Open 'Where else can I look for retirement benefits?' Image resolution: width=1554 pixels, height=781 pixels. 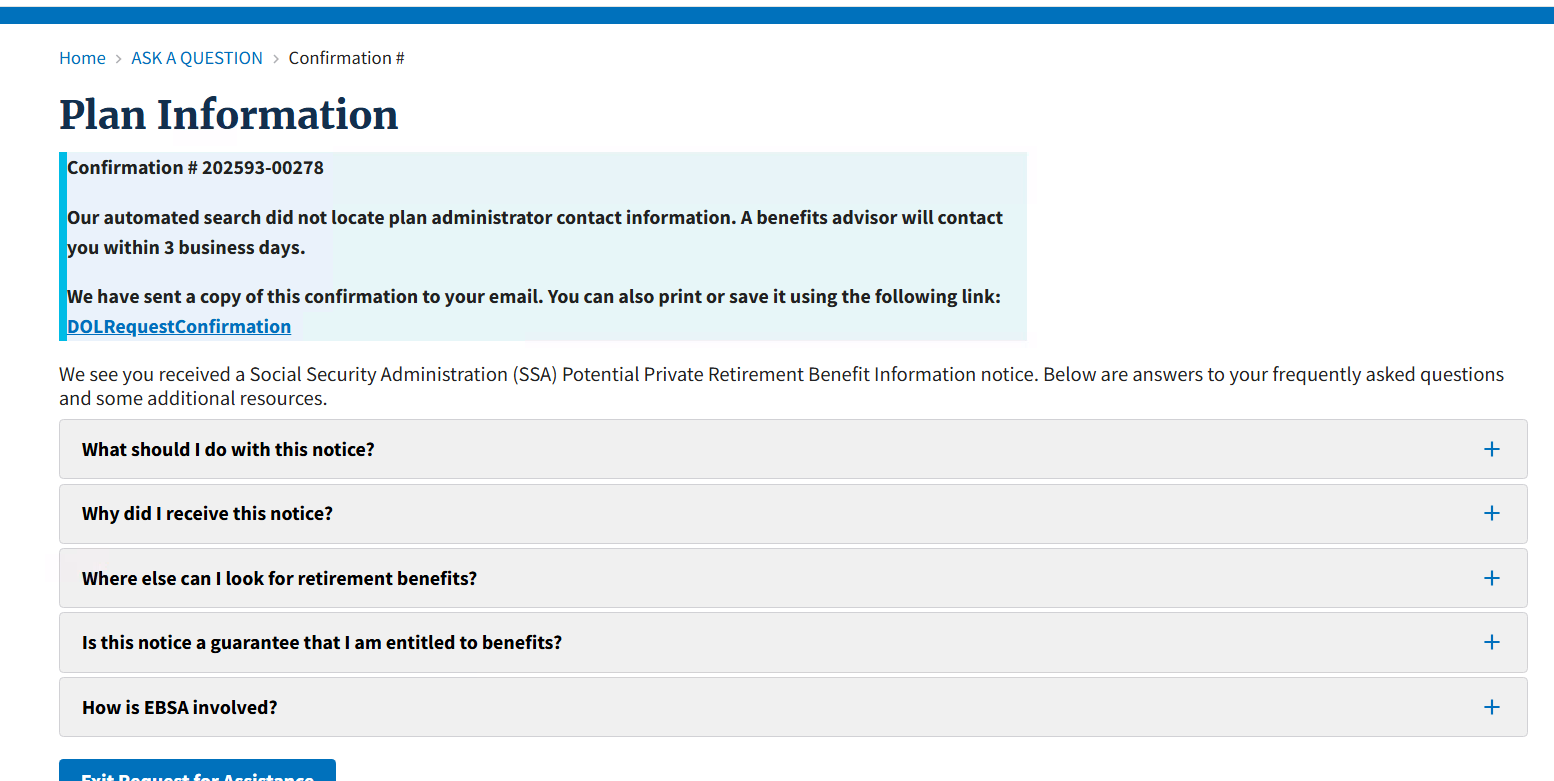point(279,578)
